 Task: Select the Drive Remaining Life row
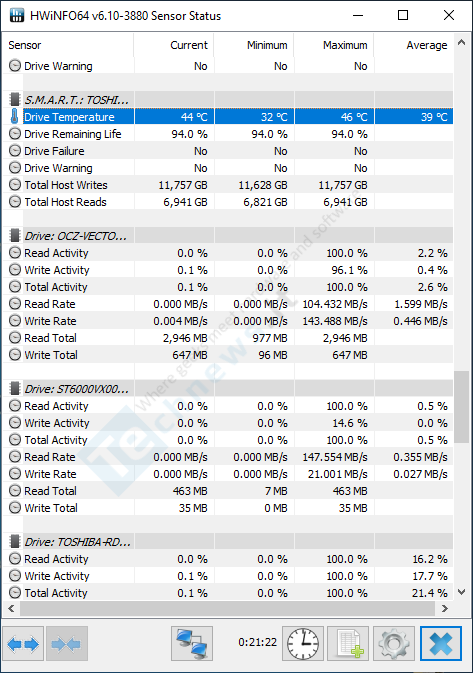(228, 134)
